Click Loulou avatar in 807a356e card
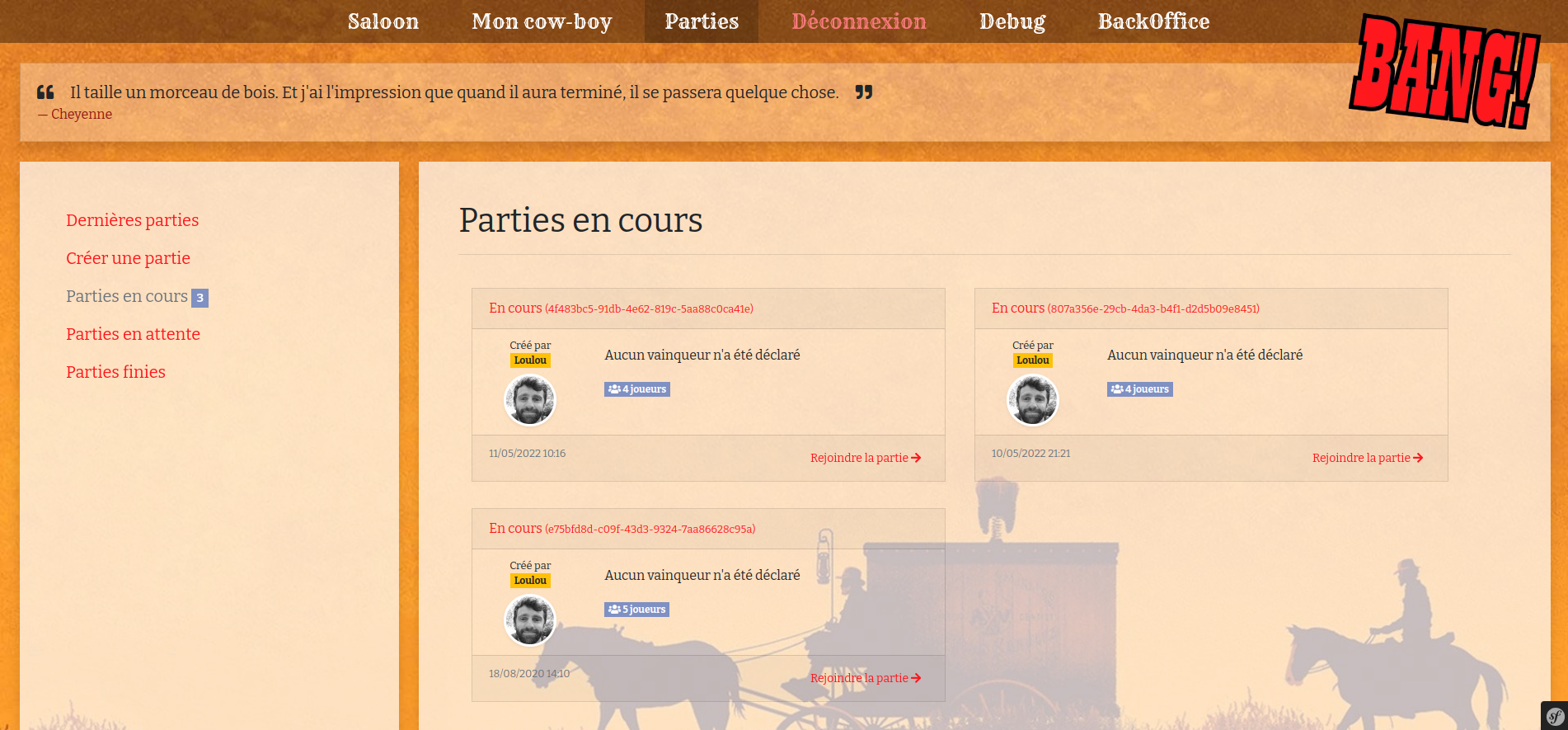The image size is (1568, 730). tap(1033, 400)
